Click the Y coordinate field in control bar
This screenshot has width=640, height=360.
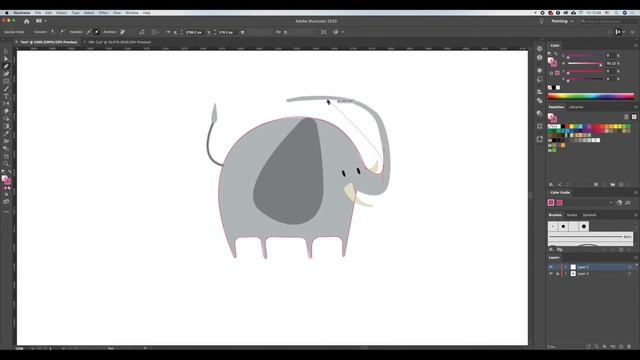click(227, 32)
